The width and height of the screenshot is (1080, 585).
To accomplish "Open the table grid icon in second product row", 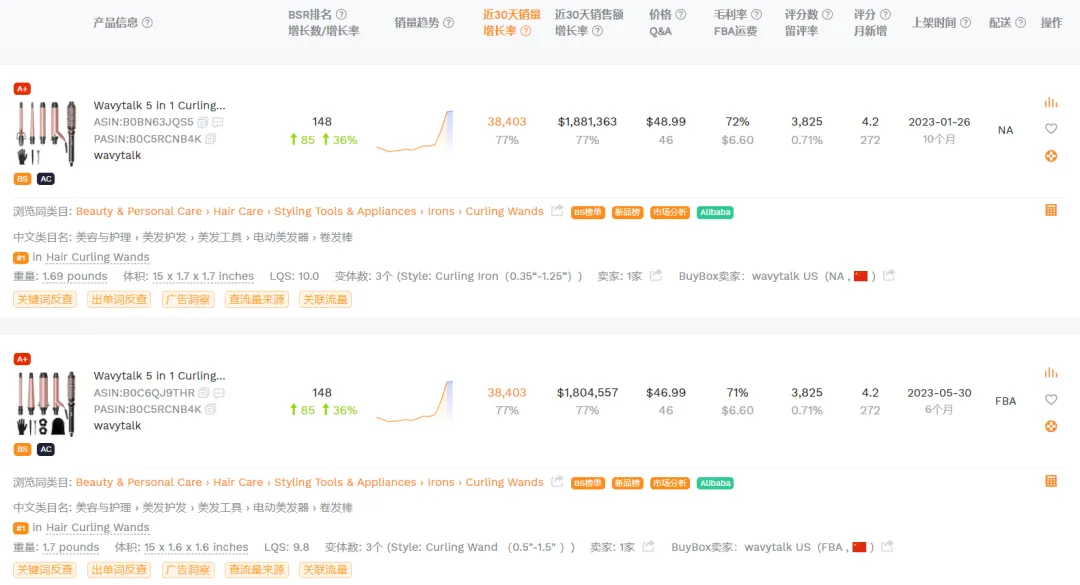I will click(1050, 481).
